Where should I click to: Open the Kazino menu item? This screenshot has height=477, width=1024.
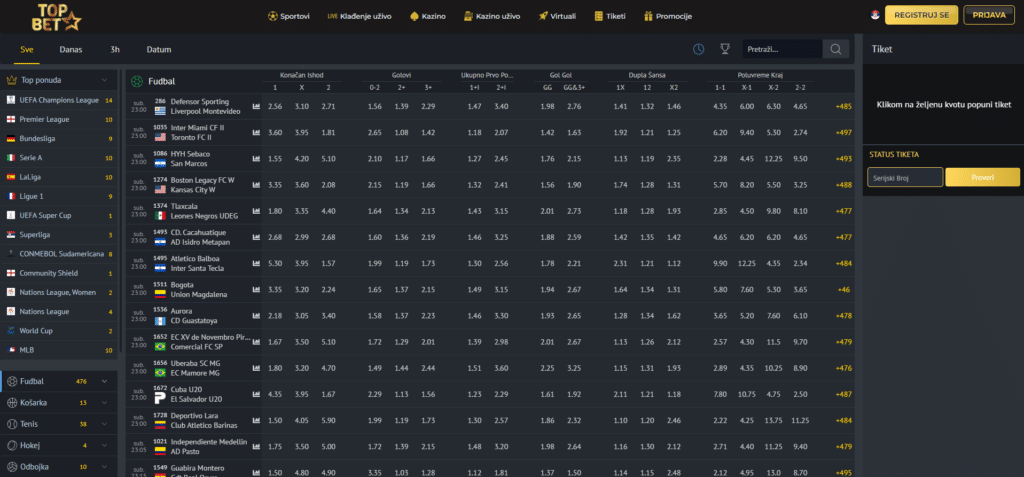[428, 16]
